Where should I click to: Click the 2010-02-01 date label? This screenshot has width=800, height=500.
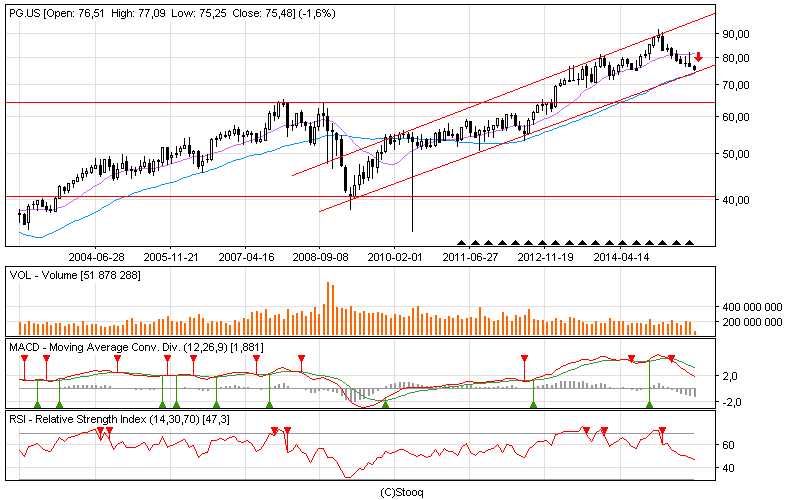(395, 257)
